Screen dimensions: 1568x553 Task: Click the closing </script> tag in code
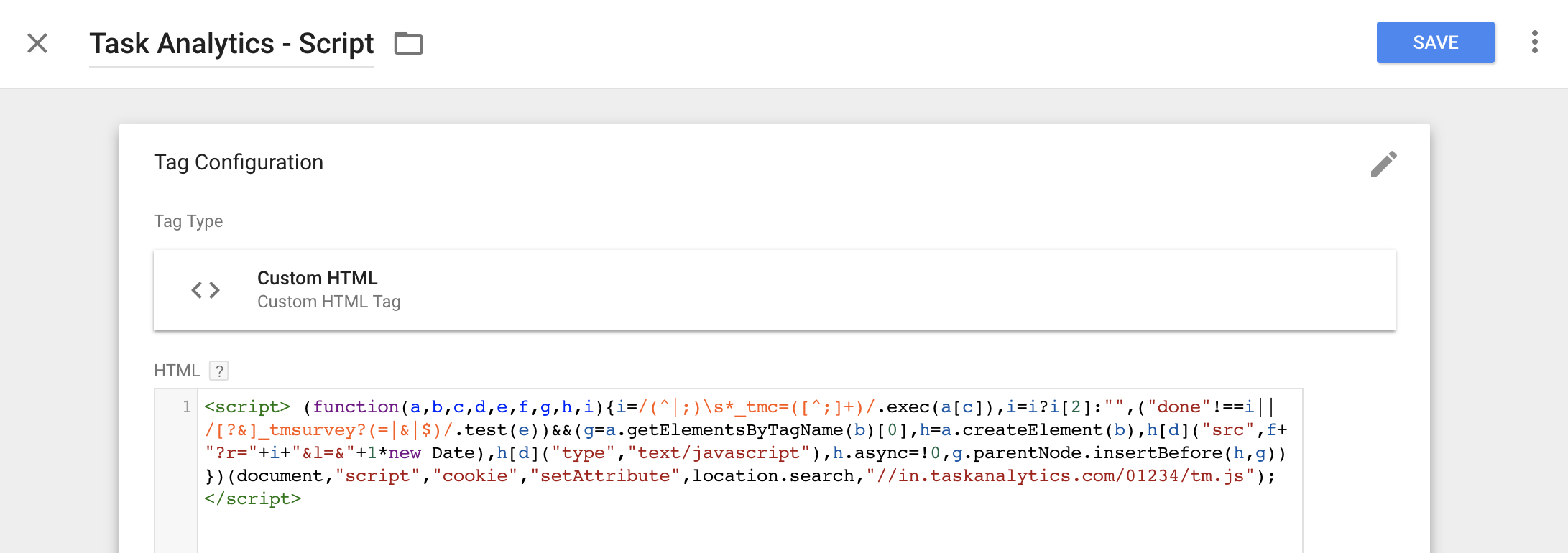(253, 499)
